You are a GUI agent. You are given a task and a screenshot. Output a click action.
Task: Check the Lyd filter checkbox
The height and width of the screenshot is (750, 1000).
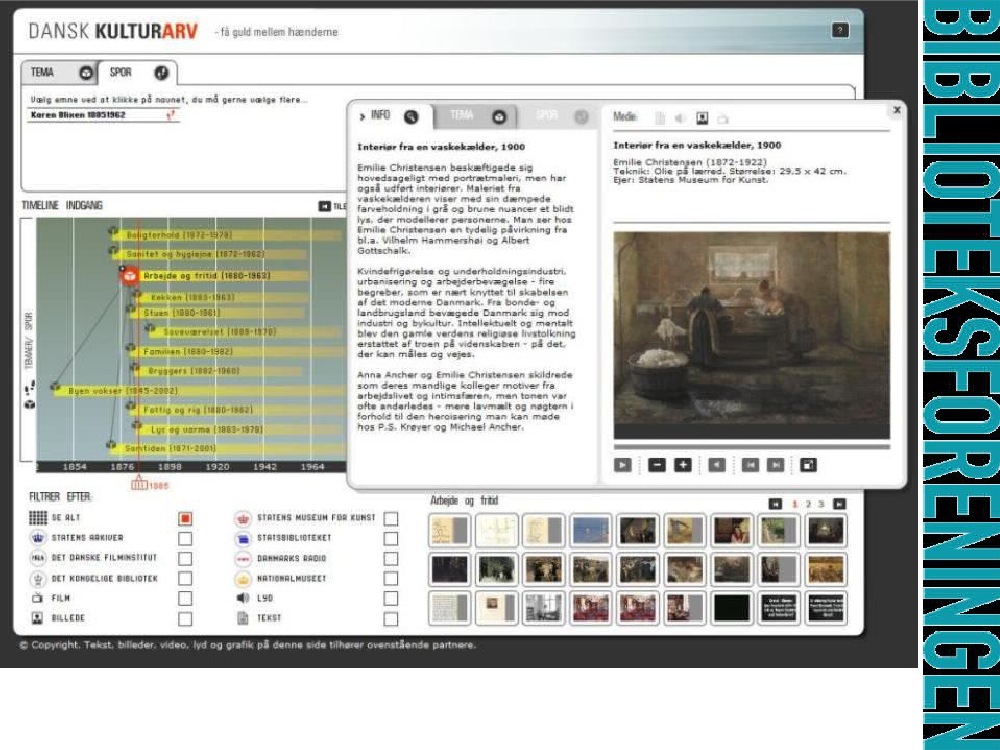pyautogui.click(x=391, y=598)
